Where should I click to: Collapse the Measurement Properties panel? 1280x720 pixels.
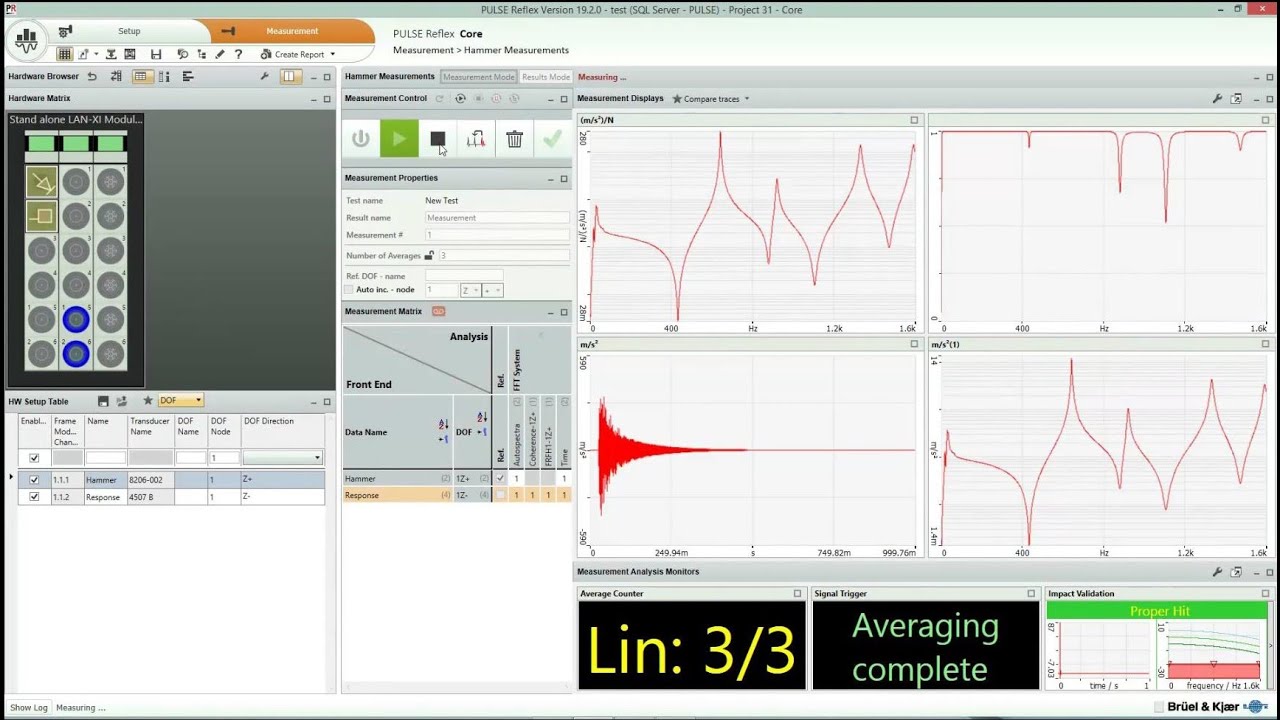click(550, 179)
